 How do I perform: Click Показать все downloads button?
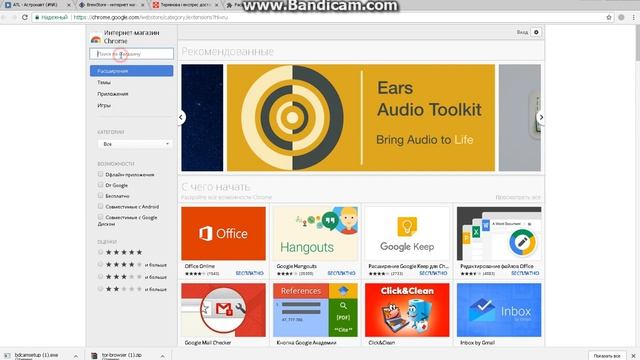(607, 356)
